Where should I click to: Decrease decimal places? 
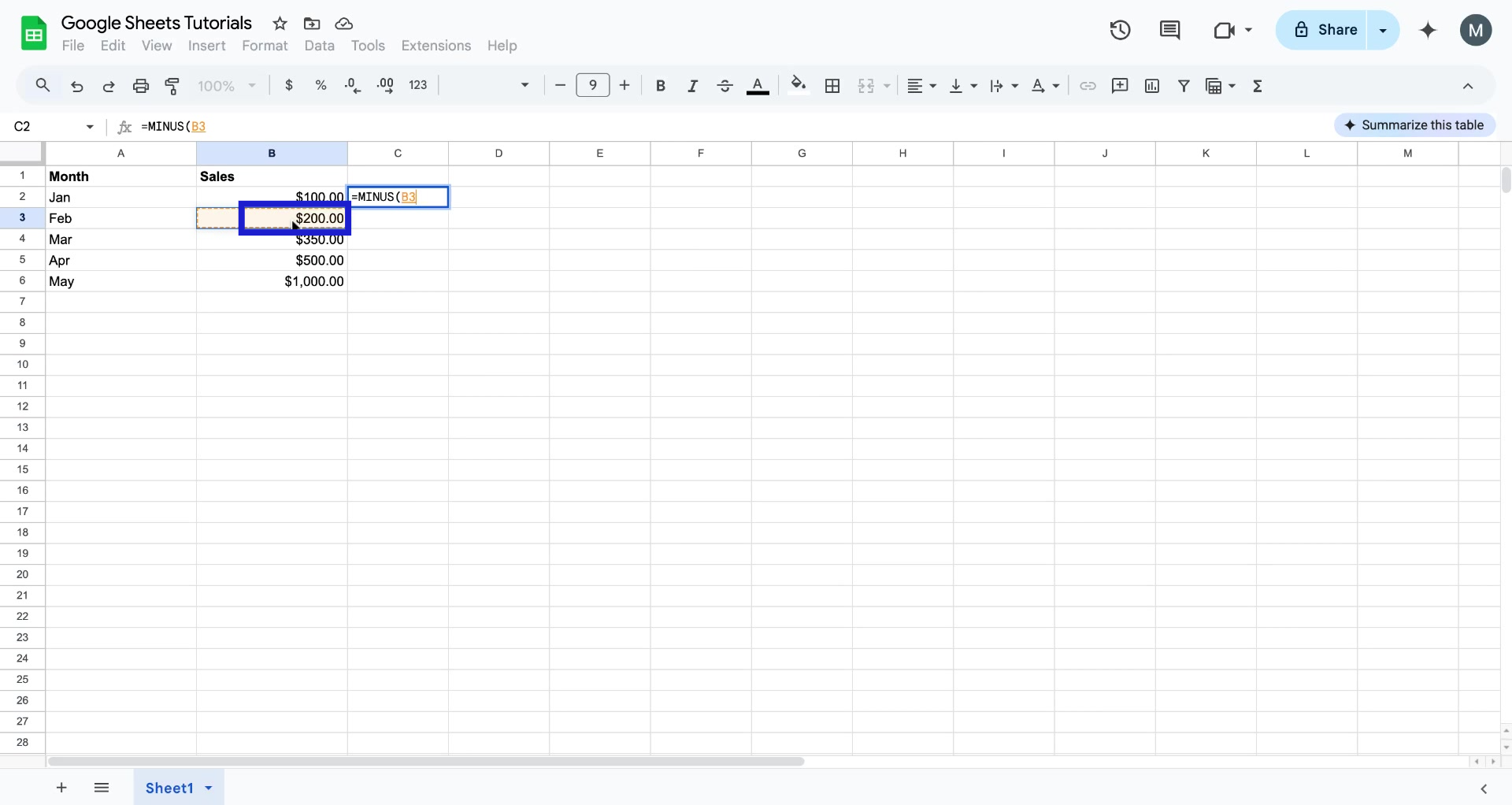(353, 86)
